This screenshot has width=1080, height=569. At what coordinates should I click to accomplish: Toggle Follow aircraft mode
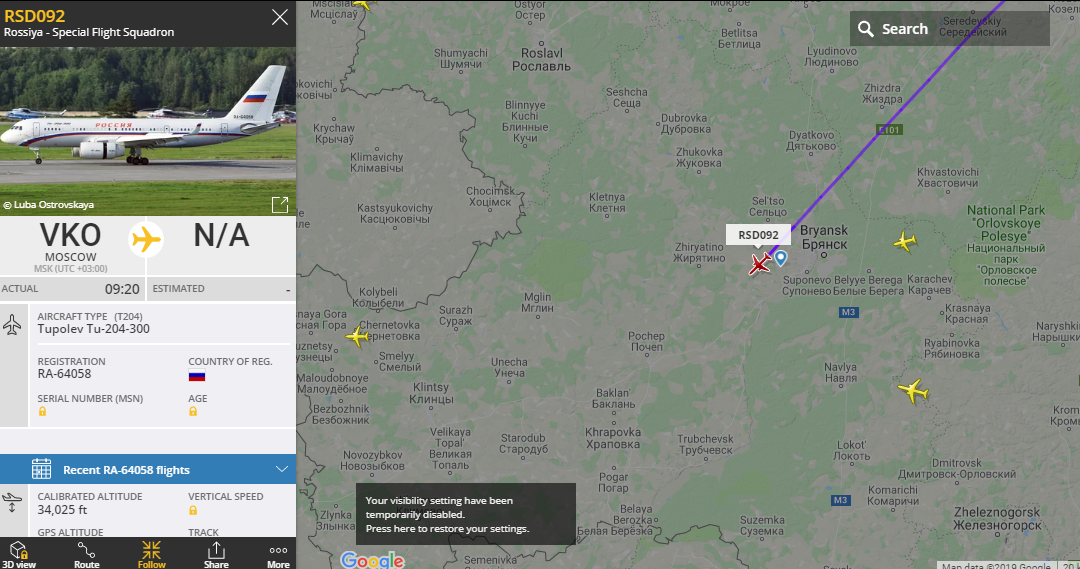tap(152, 554)
